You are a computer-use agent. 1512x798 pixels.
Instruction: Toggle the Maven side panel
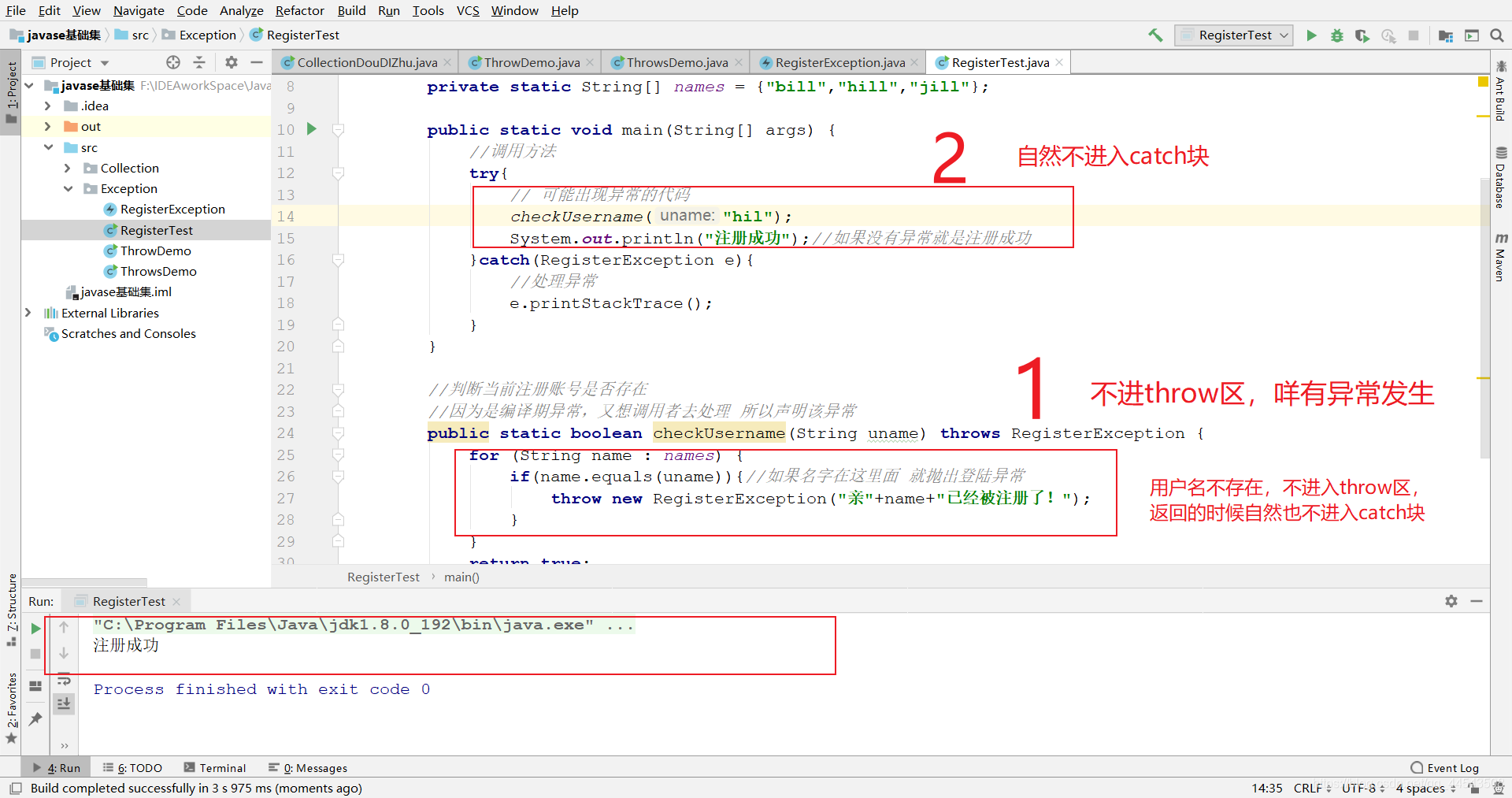1501,257
